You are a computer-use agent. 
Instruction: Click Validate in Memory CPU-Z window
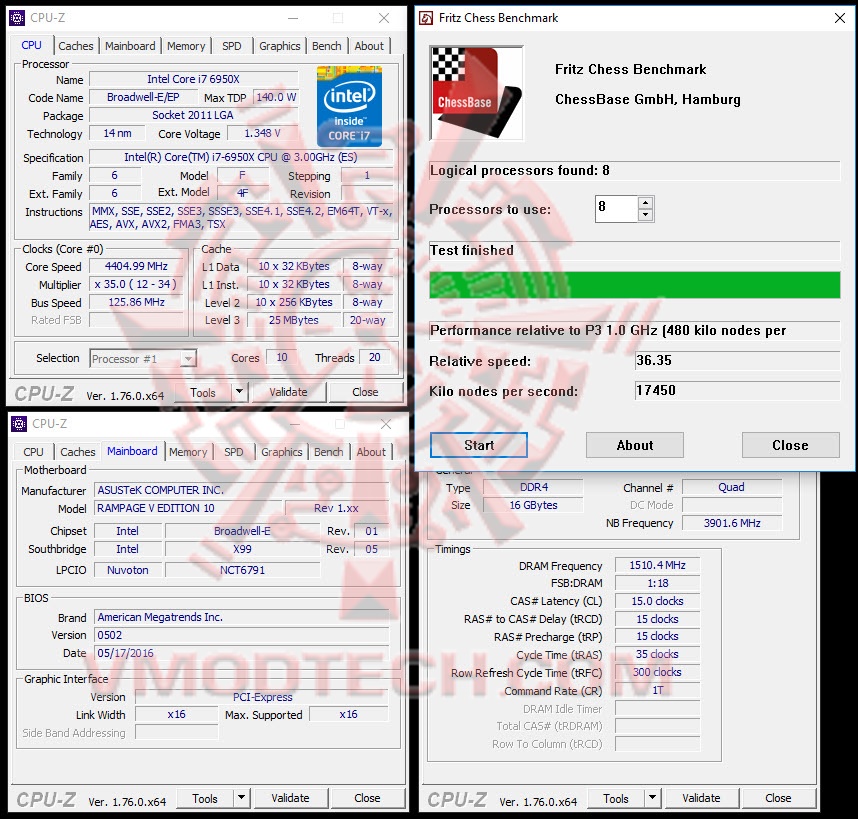(702, 798)
